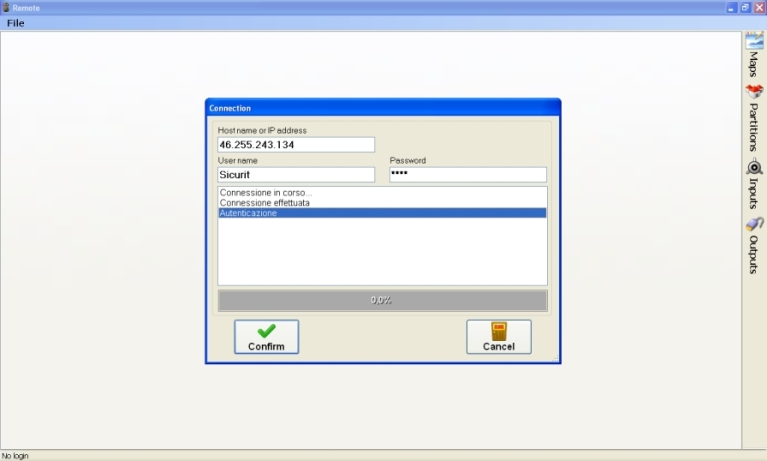The height and width of the screenshot is (461, 767).
Task: Open the File menu
Action: tap(16, 23)
